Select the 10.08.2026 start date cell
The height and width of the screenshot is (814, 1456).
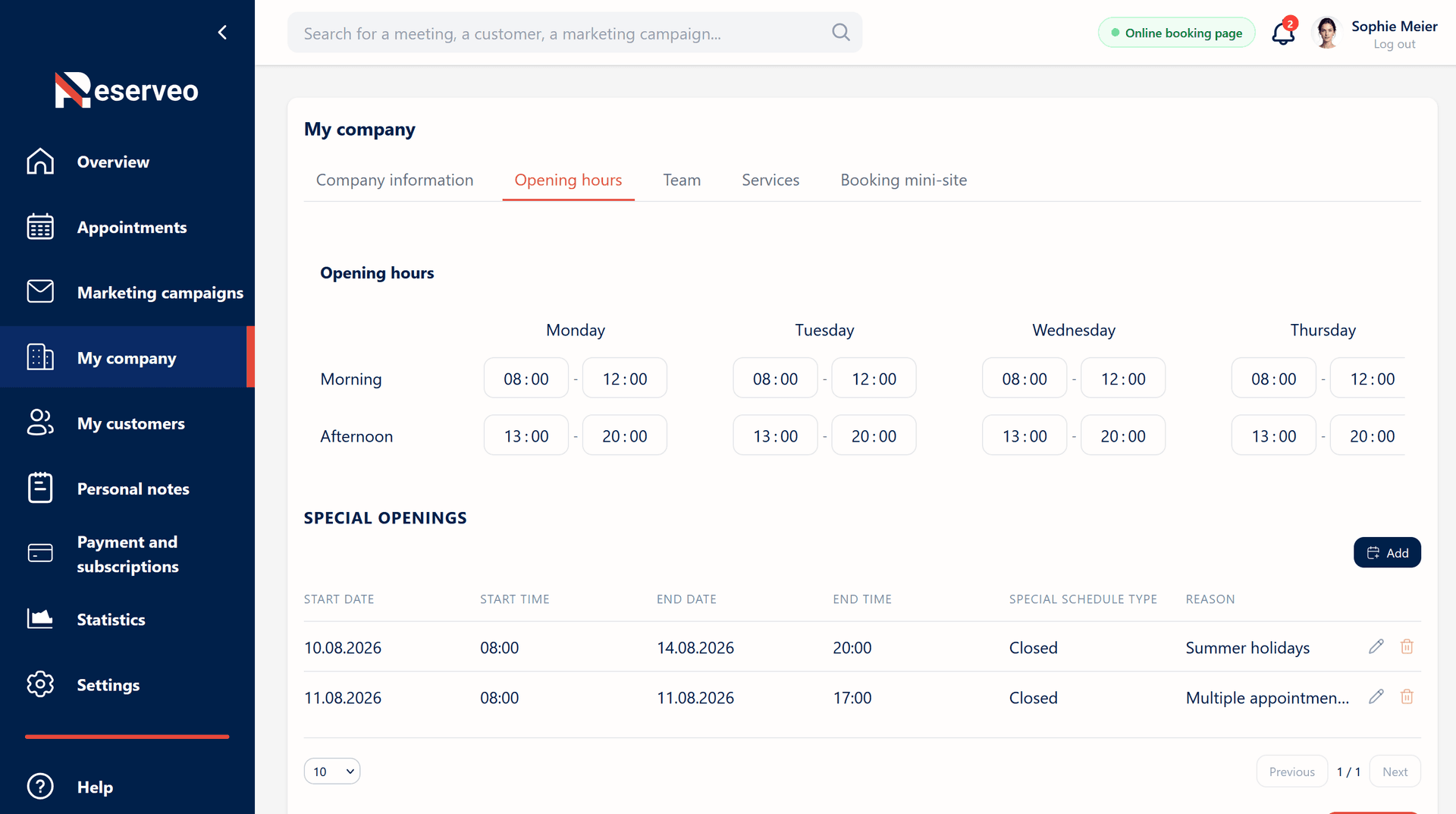[343, 648]
